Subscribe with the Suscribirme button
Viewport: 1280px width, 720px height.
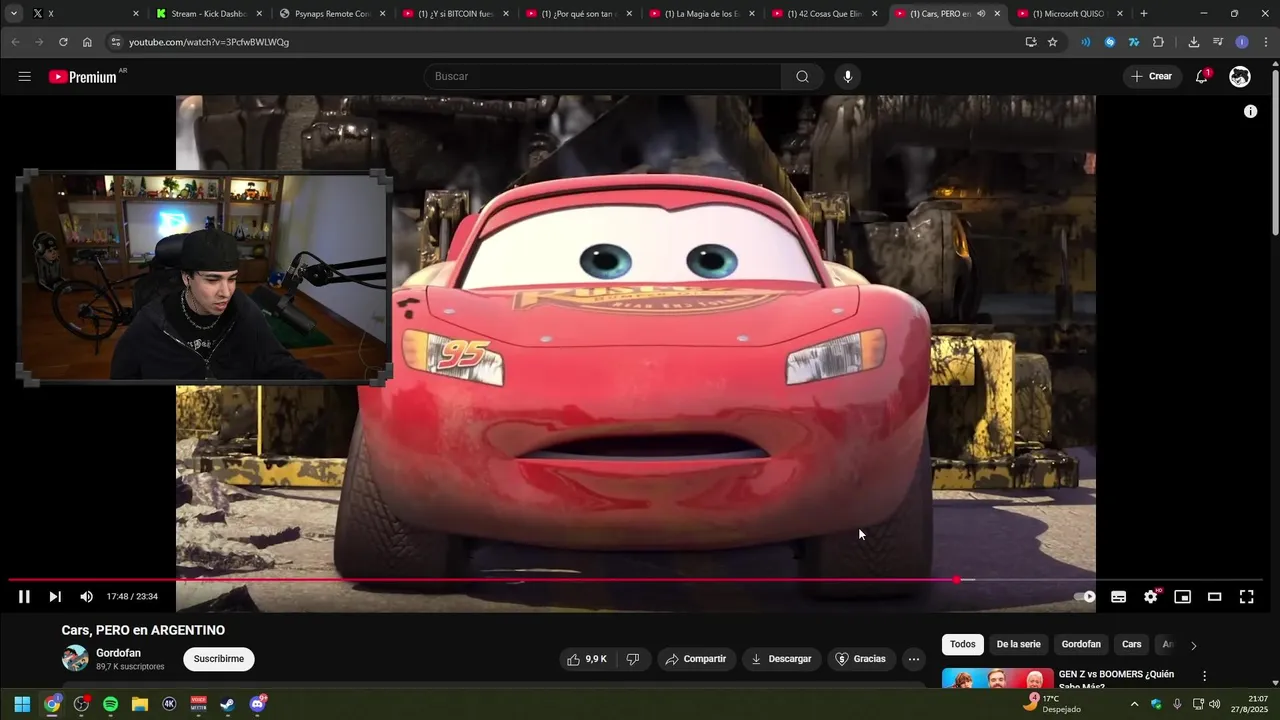[x=219, y=659]
